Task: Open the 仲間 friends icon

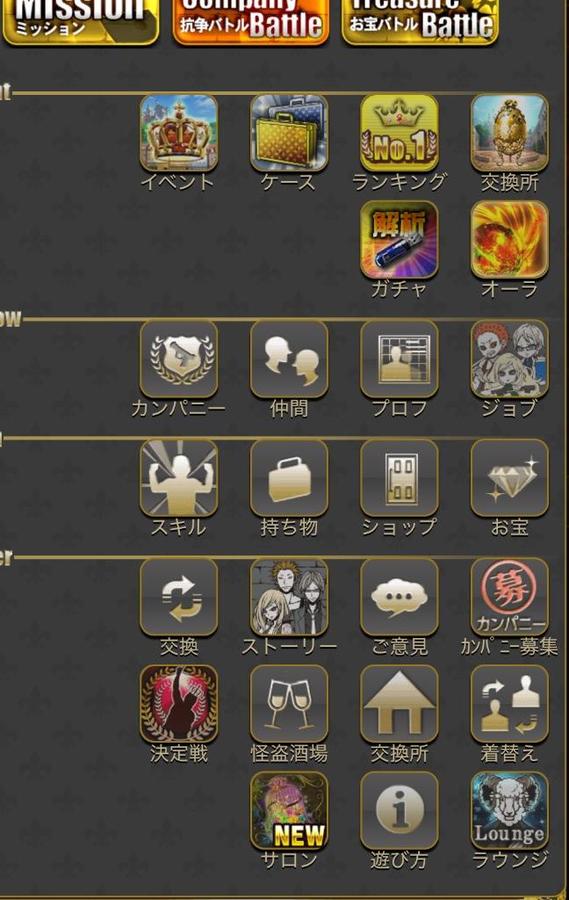Action: [289, 359]
